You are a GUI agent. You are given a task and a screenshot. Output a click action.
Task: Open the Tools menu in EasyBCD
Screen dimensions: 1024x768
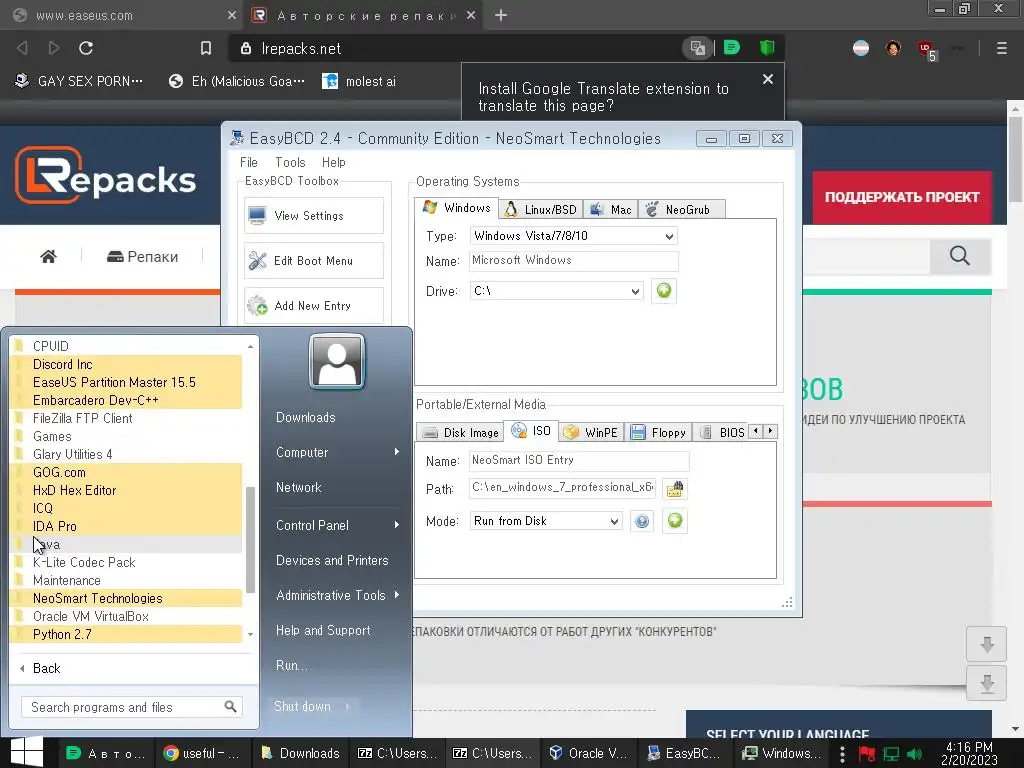[290, 162]
